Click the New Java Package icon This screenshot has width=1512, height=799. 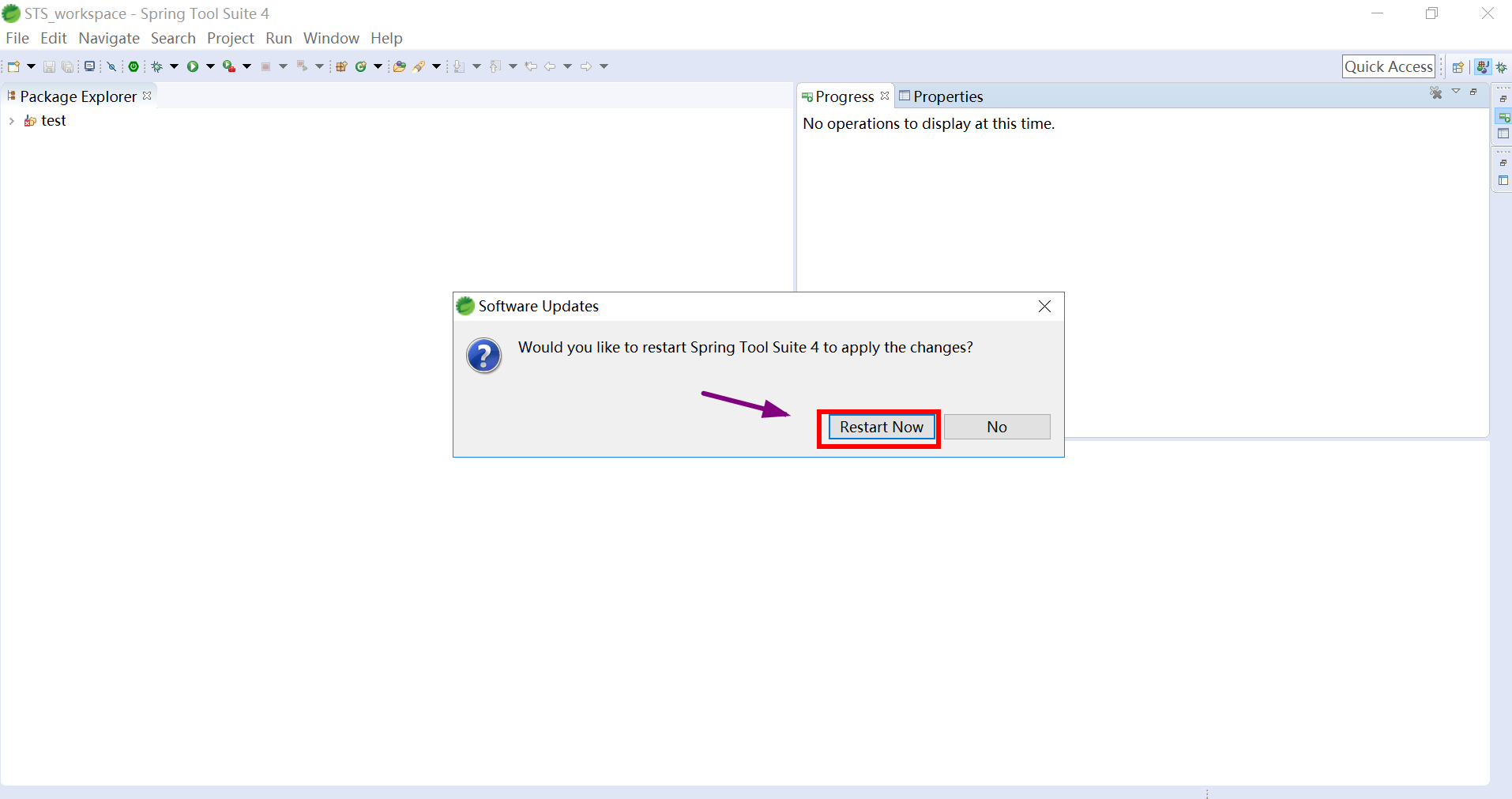point(342,66)
